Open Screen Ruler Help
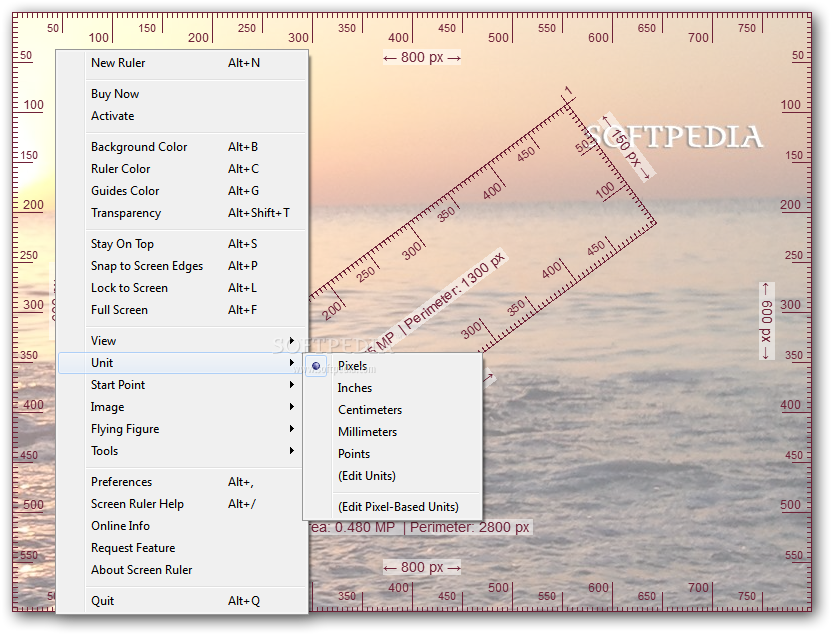832x635 pixels. tap(182, 504)
